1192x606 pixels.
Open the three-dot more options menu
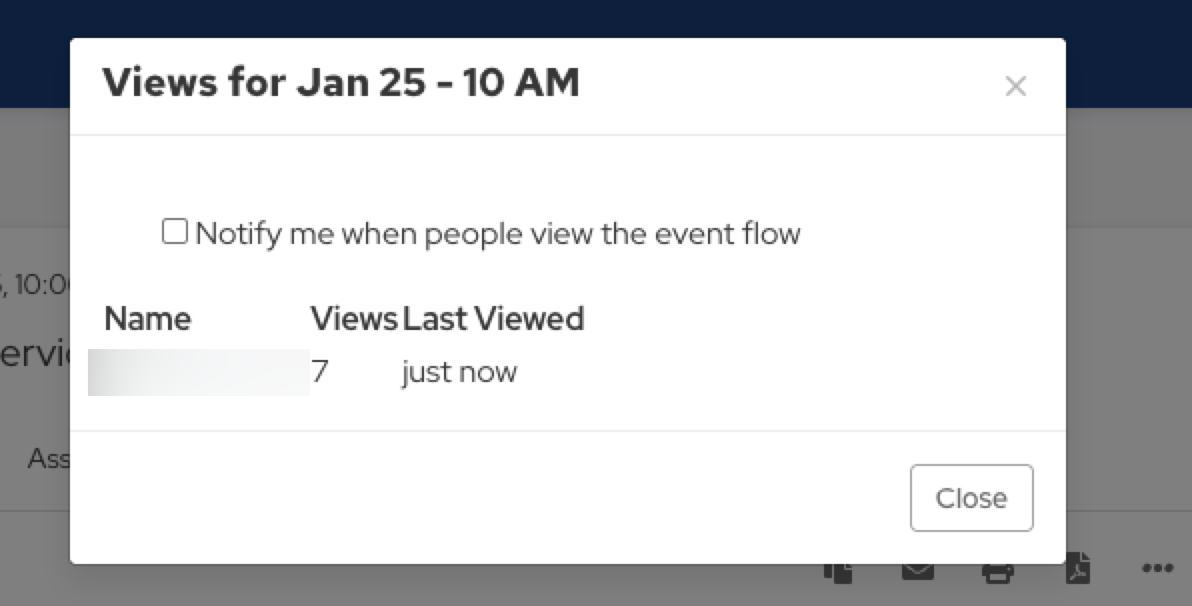1157,569
